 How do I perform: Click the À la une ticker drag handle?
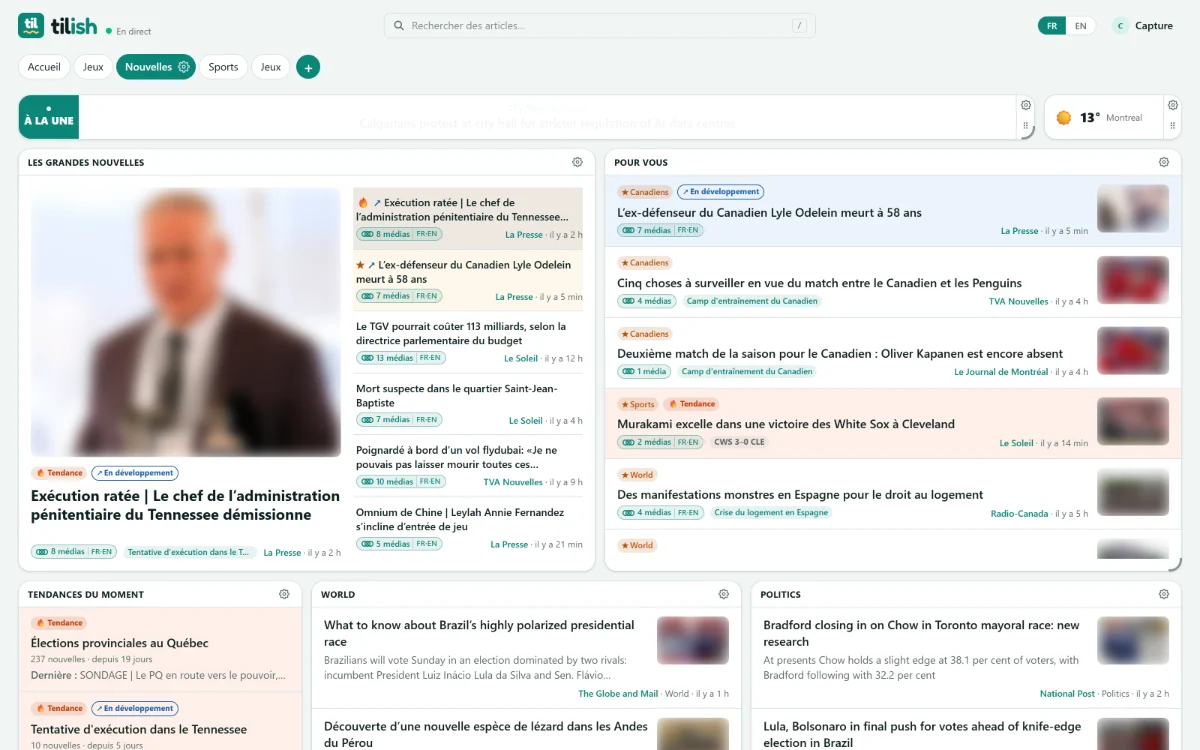1025,127
